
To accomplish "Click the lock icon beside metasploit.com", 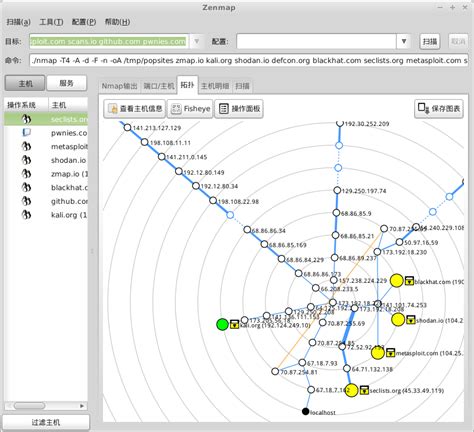I will tap(390, 353).
